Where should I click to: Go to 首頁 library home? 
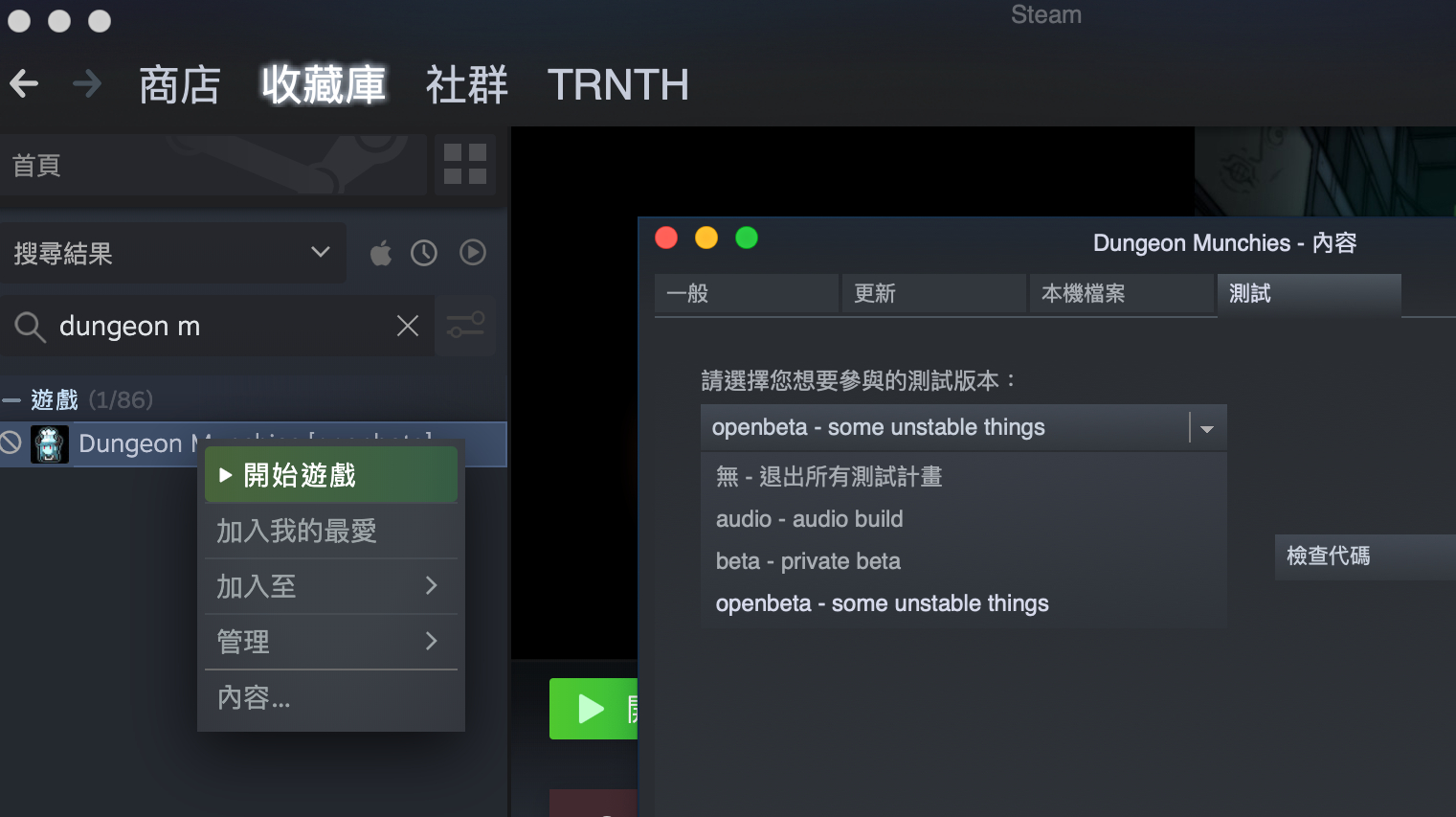pyautogui.click(x=213, y=165)
